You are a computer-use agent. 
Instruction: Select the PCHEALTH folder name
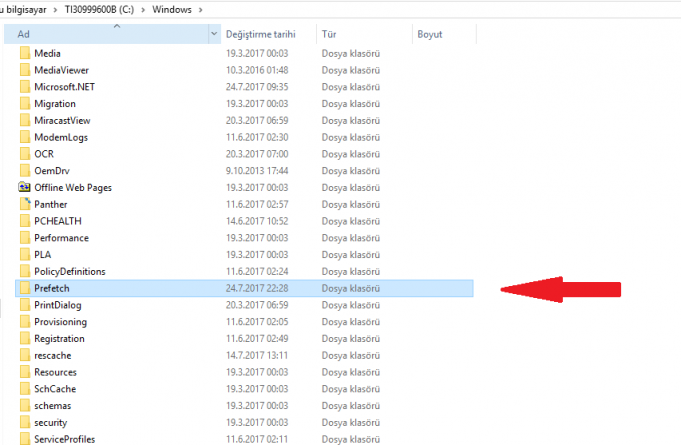(58, 221)
